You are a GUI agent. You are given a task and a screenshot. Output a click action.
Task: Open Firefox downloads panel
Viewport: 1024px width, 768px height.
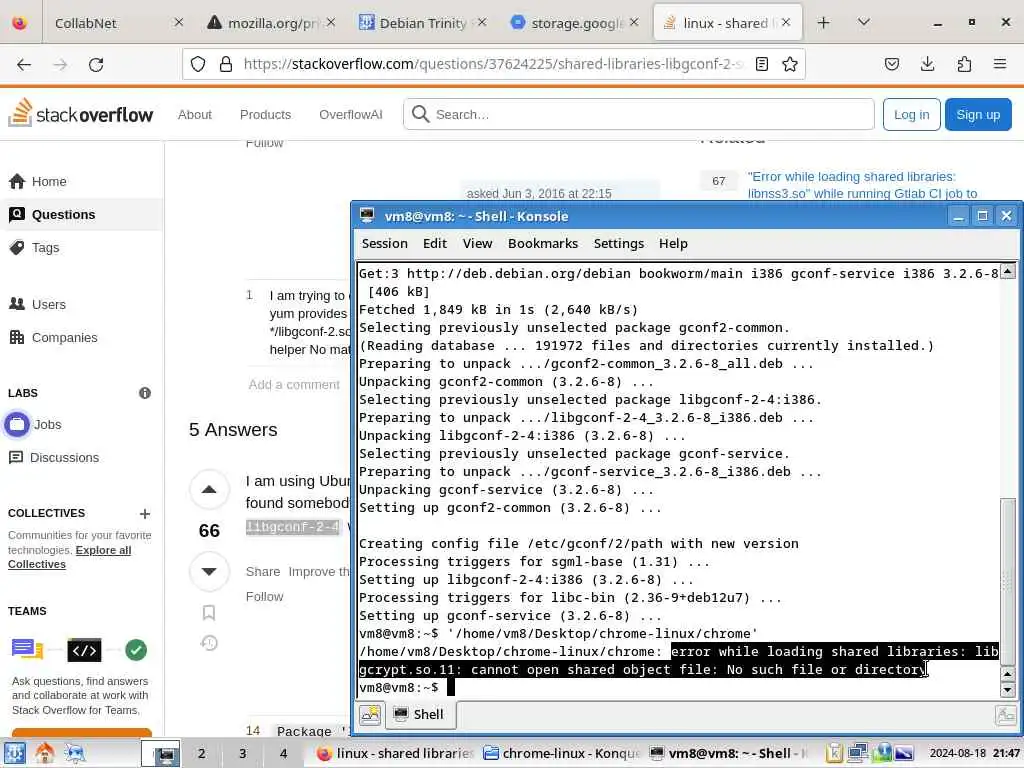pyautogui.click(x=927, y=64)
